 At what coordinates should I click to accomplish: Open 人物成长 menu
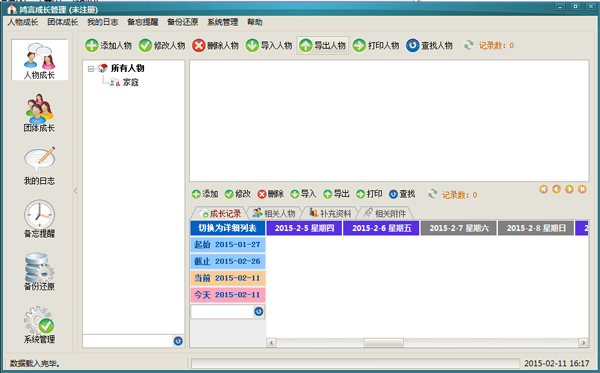pyautogui.click(x=23, y=22)
